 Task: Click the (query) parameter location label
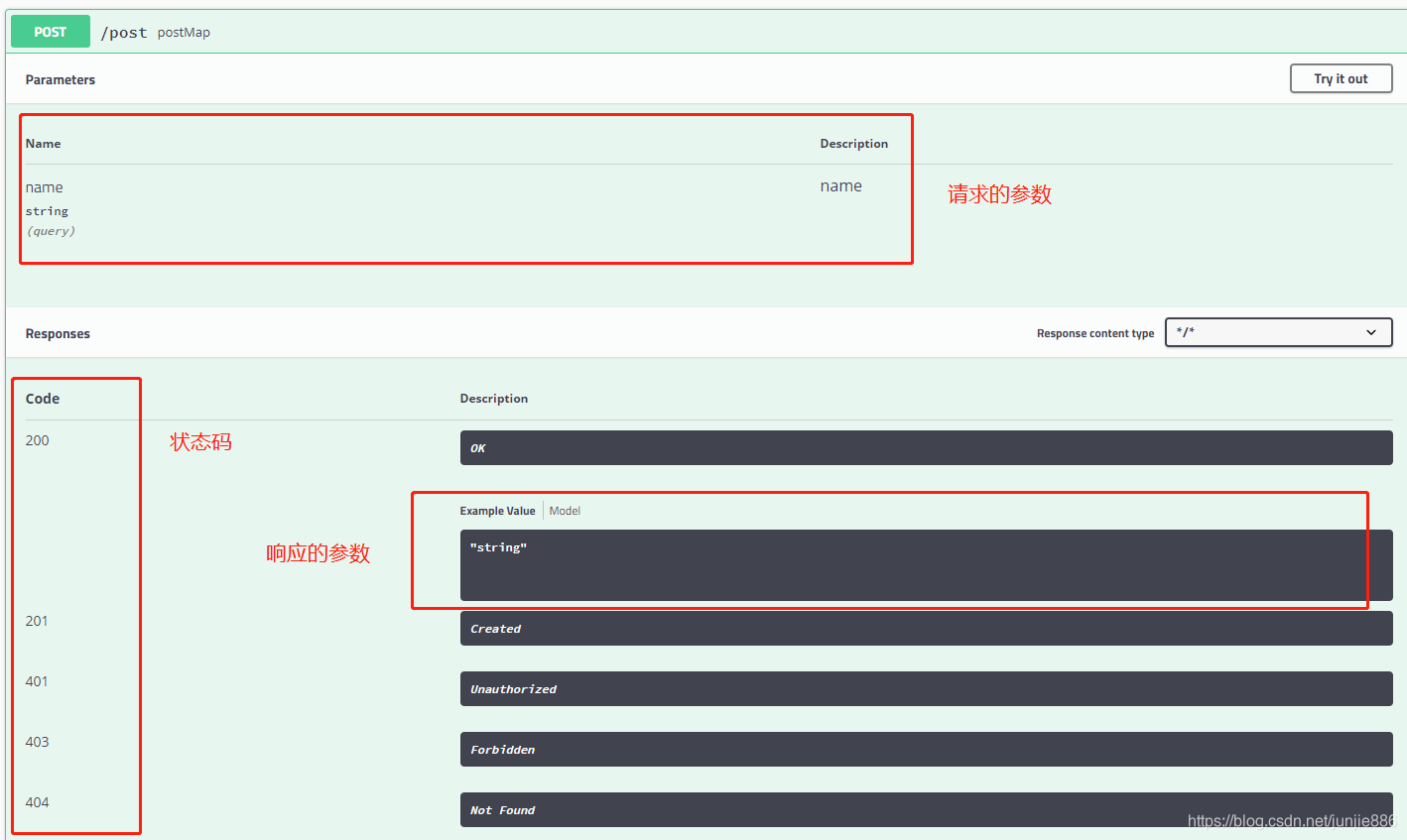tap(51, 231)
